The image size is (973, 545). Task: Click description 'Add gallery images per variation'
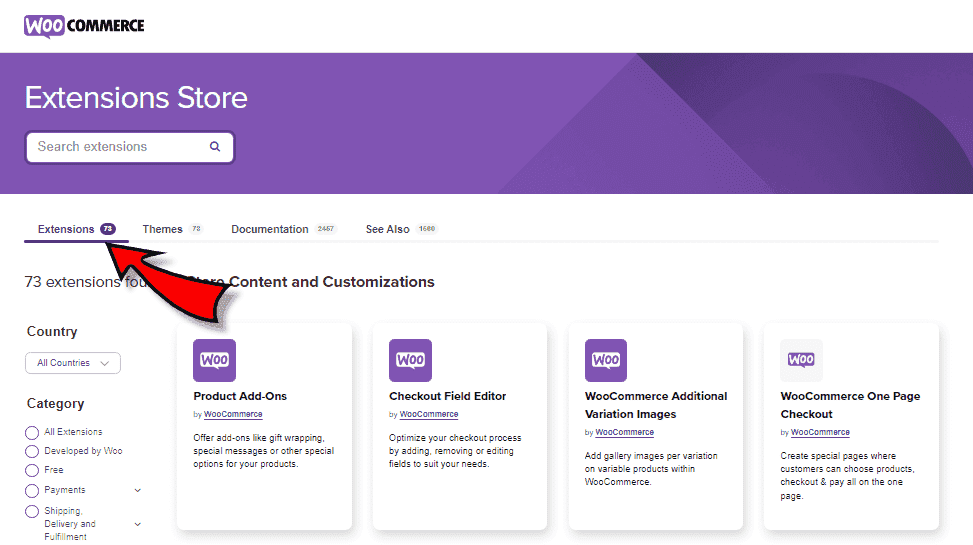click(x=651, y=469)
